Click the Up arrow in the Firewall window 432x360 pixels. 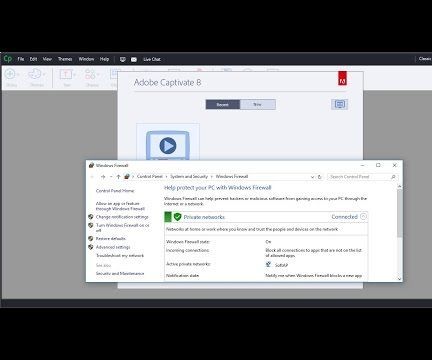click(118, 177)
